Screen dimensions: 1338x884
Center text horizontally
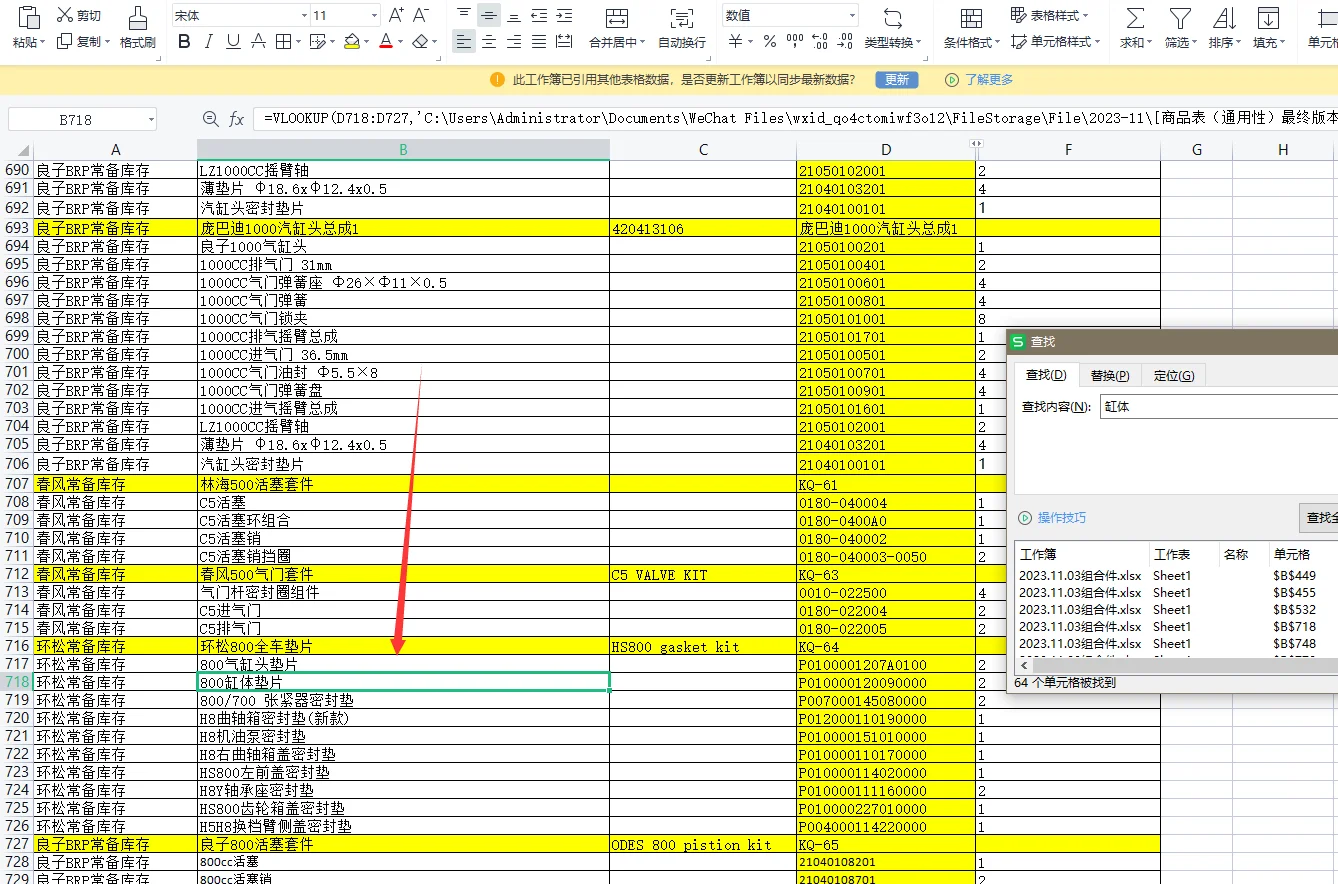point(488,41)
